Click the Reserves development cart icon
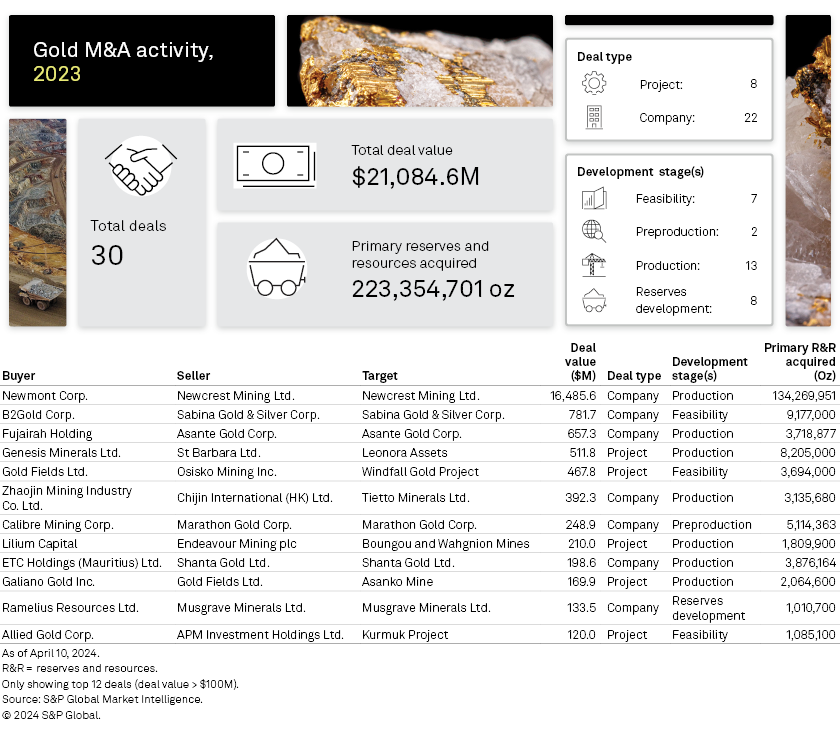This screenshot has width=840, height=732. tap(594, 300)
